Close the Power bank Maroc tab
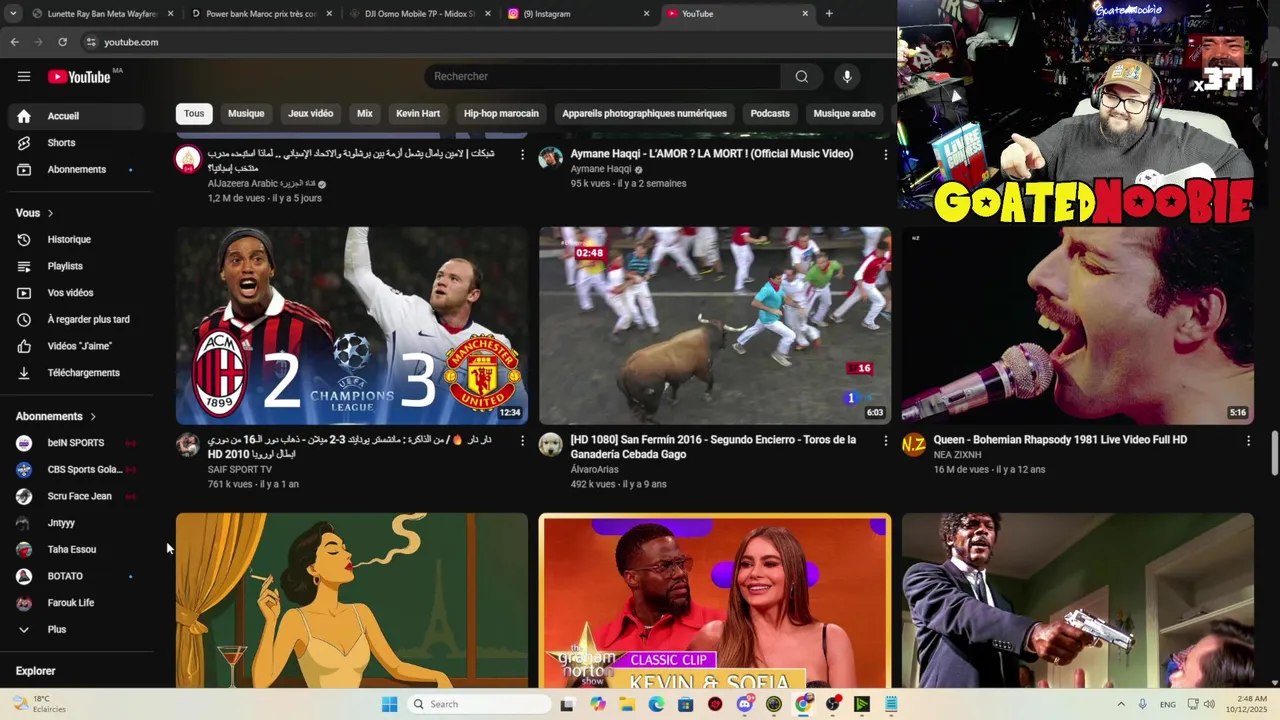Image resolution: width=1280 pixels, height=720 pixels. click(x=329, y=14)
